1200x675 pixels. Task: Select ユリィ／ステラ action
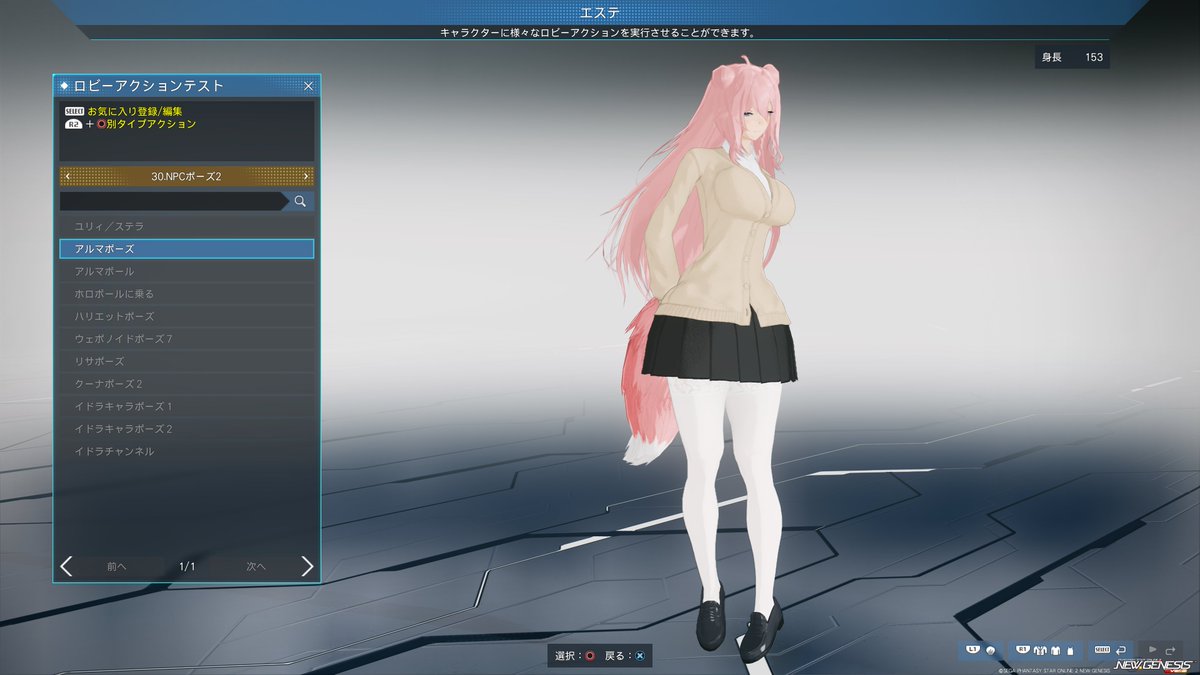click(187, 226)
